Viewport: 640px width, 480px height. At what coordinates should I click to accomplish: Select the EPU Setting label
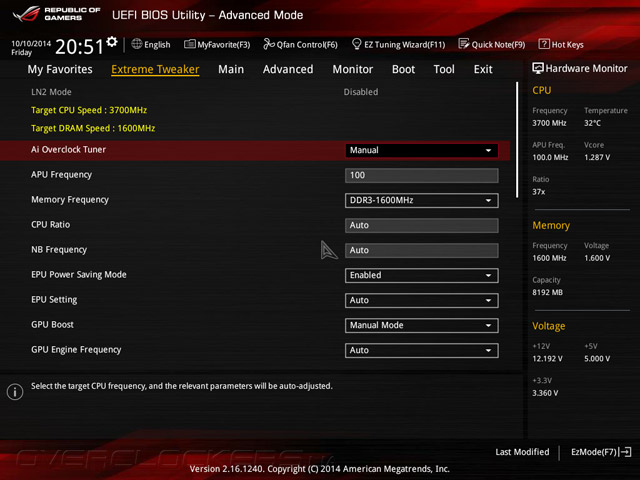pyautogui.click(x=54, y=300)
